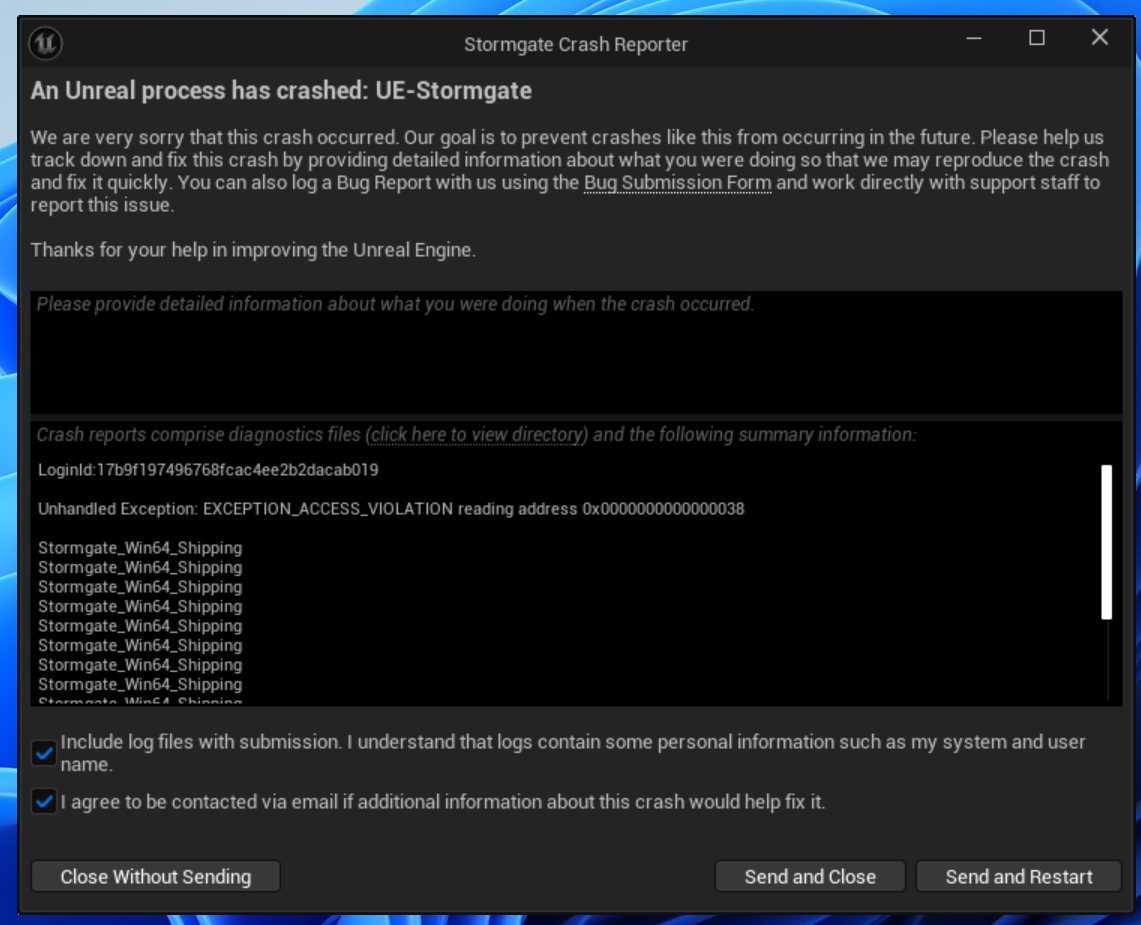The width and height of the screenshot is (1141, 925).
Task: Grab the crash summary scrollbar thumb
Action: coord(1106,542)
